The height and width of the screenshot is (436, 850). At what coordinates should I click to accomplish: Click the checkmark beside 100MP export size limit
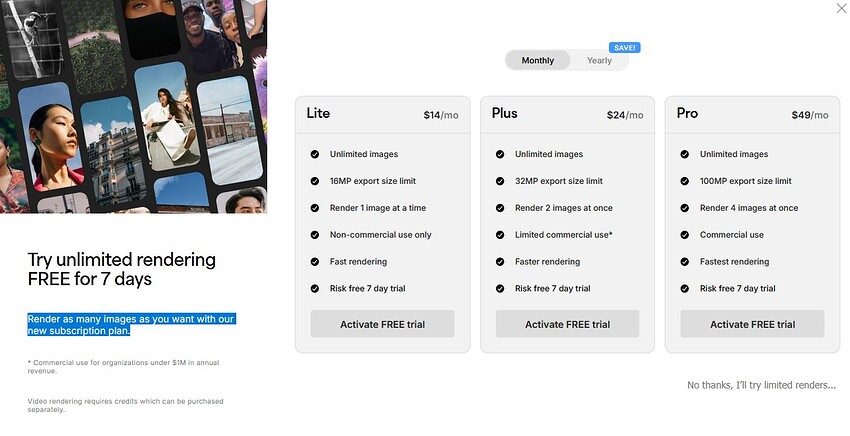[x=685, y=181]
